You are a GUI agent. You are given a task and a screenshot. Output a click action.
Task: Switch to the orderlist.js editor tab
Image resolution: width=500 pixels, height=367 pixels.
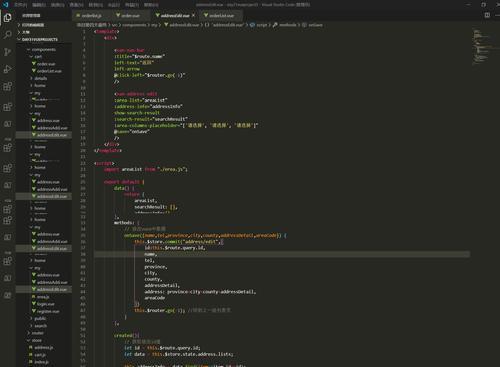coord(89,15)
